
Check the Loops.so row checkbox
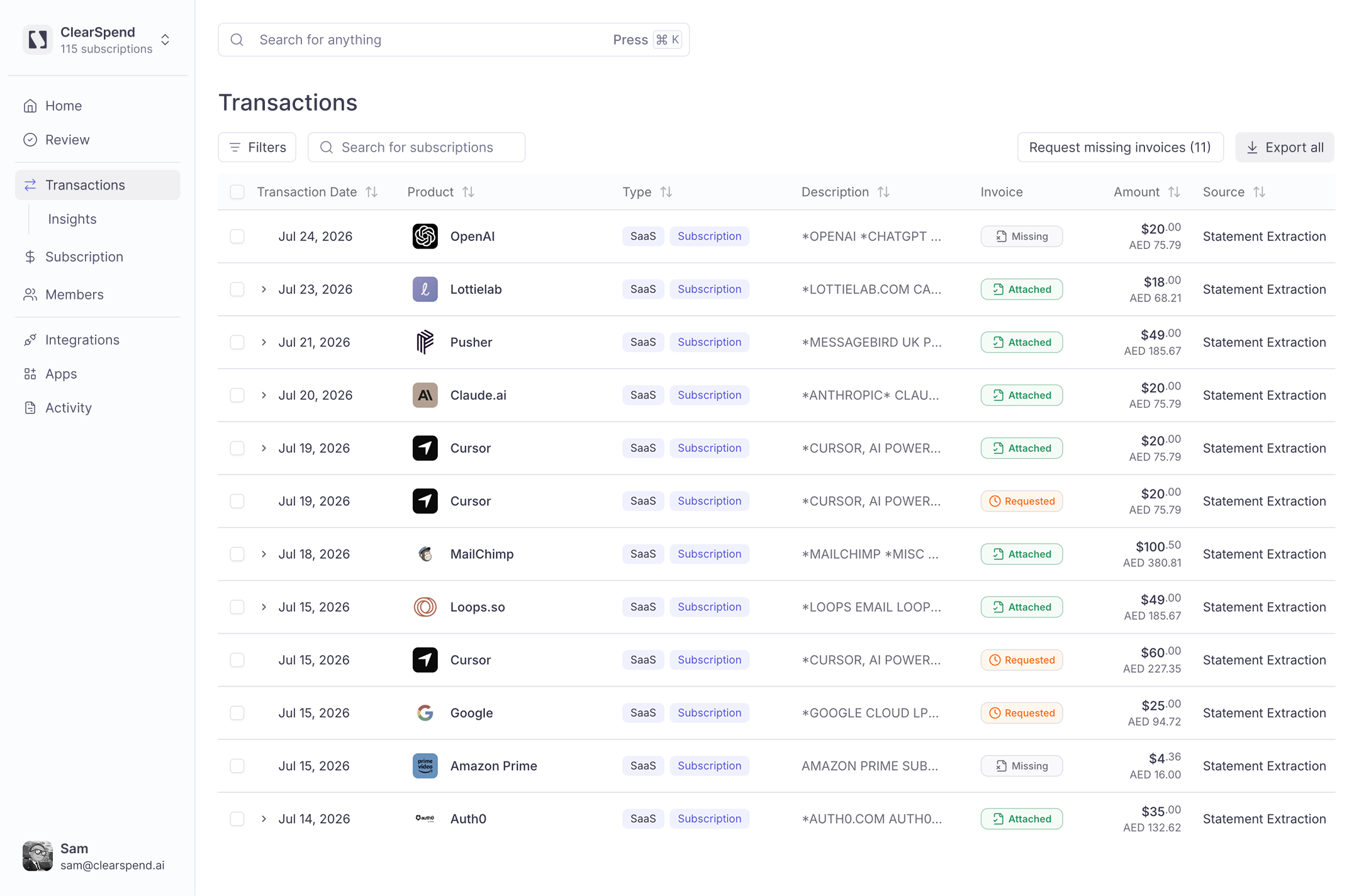click(237, 607)
